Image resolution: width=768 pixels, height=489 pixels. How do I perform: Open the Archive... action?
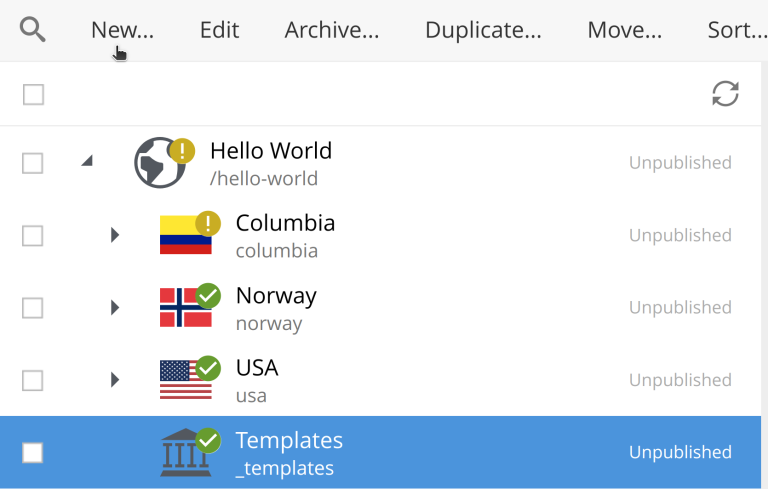[x=332, y=30]
